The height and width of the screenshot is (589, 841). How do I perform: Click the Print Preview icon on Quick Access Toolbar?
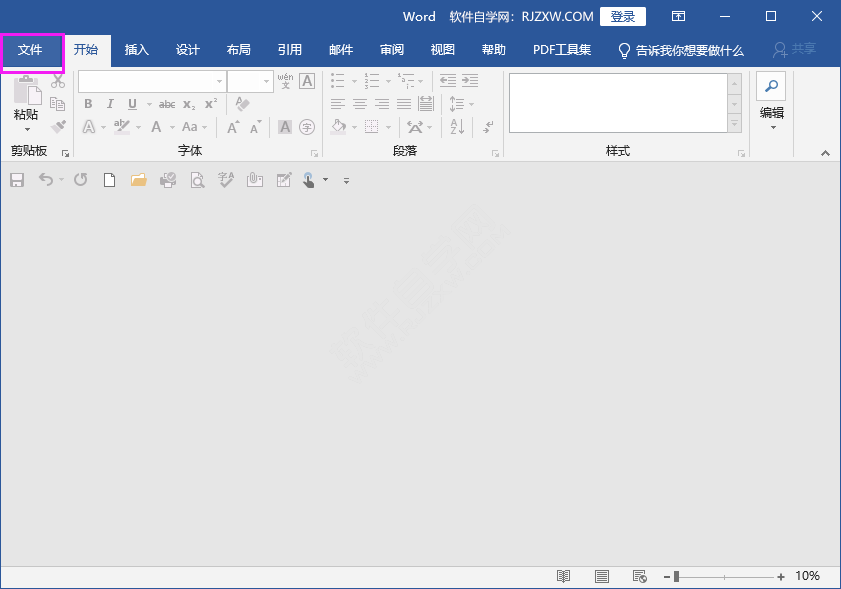click(x=196, y=180)
